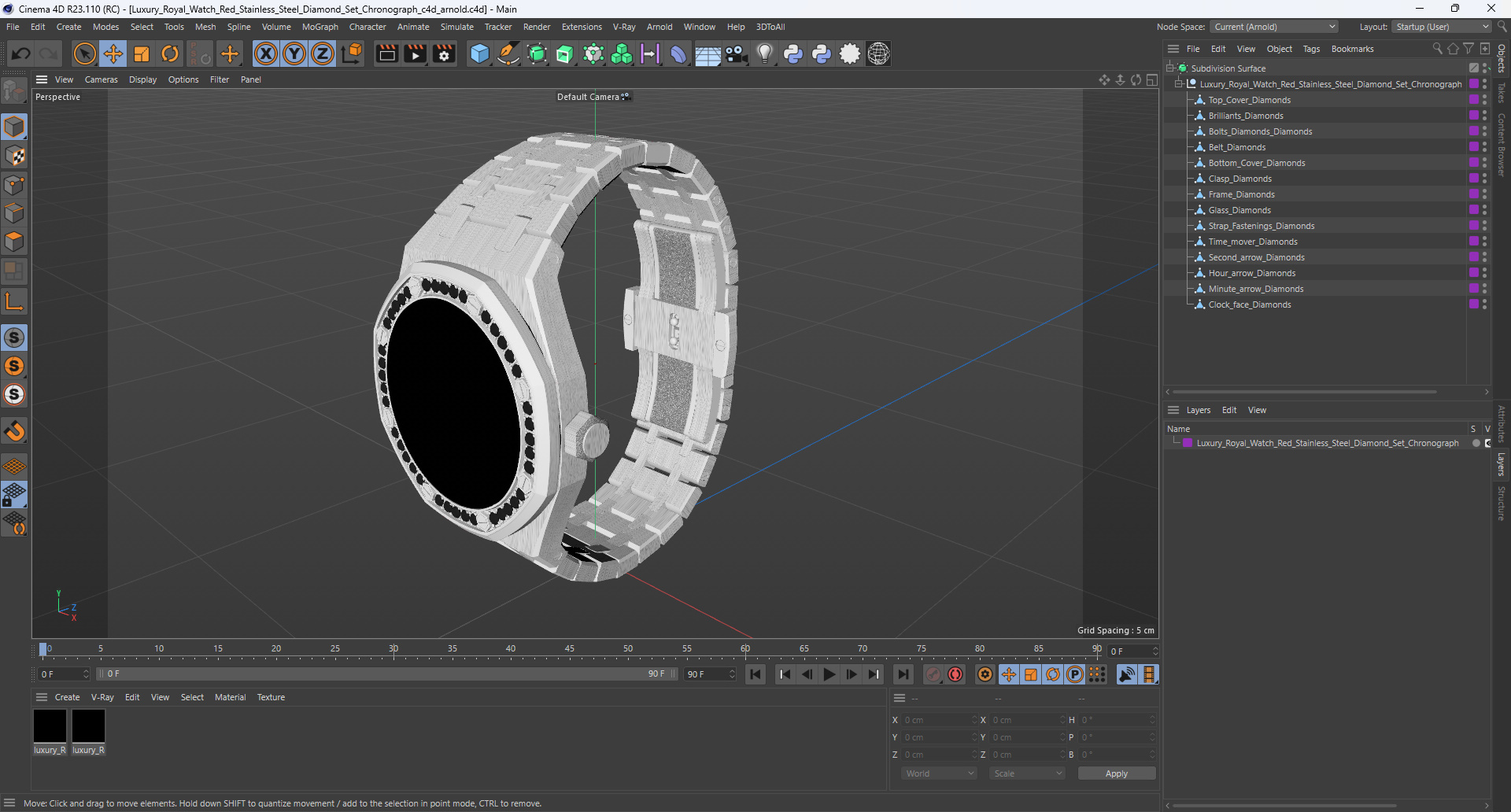Open the MoGraph menu
Screen dimensions: 1511x812
point(320,27)
